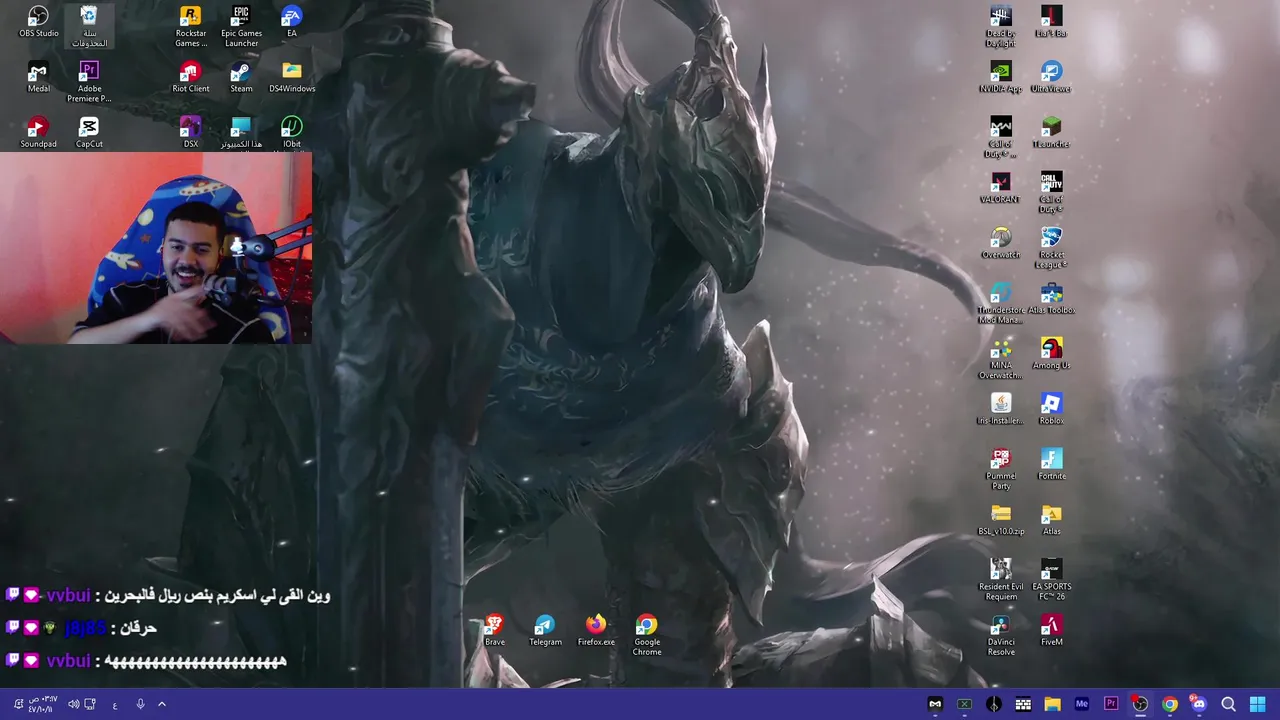Open the OBS Studio desktop shortcut
Image resolution: width=1280 pixels, height=720 pixels.
tap(38, 22)
